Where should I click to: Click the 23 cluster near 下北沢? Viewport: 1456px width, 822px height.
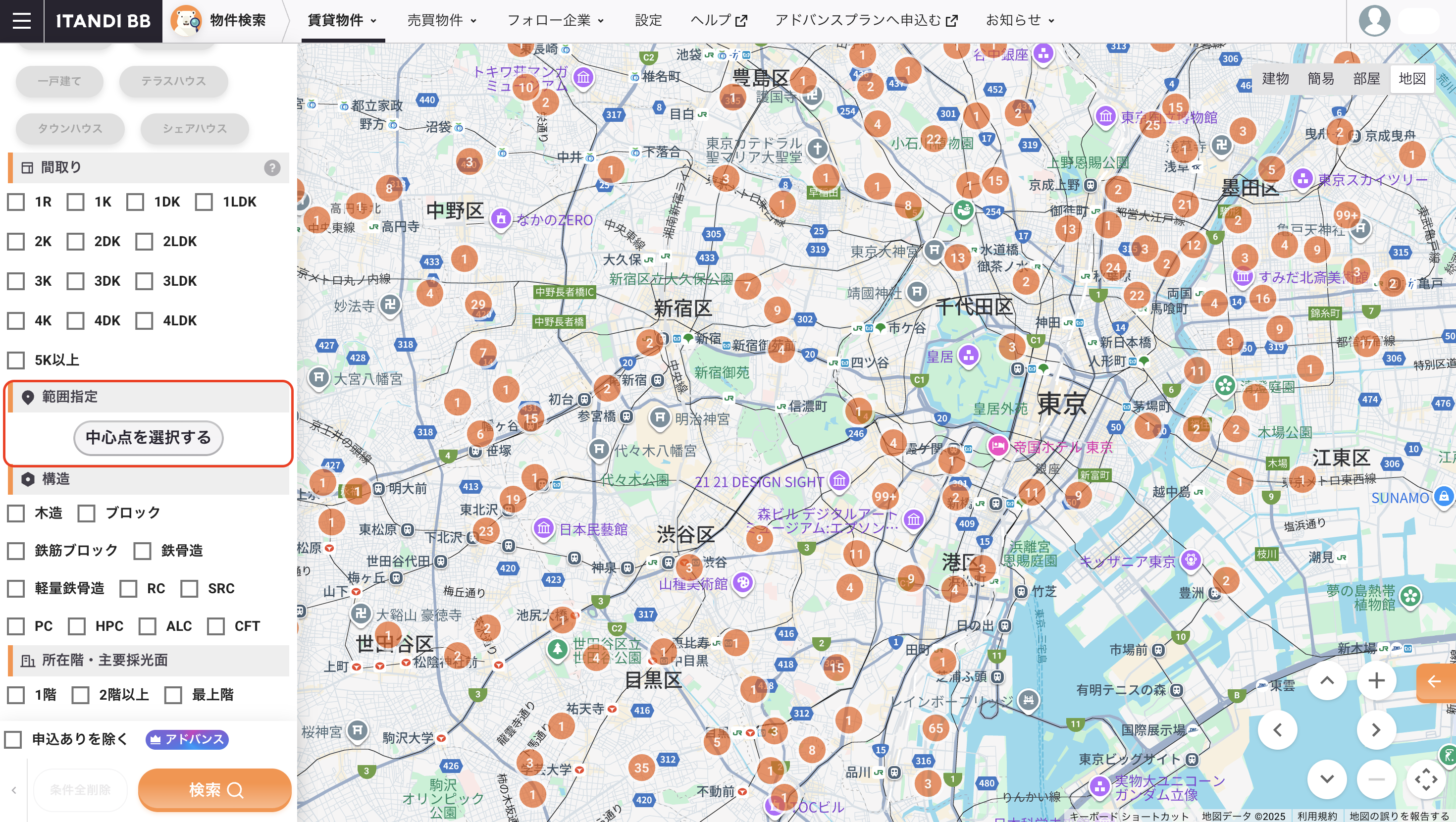coord(487,531)
